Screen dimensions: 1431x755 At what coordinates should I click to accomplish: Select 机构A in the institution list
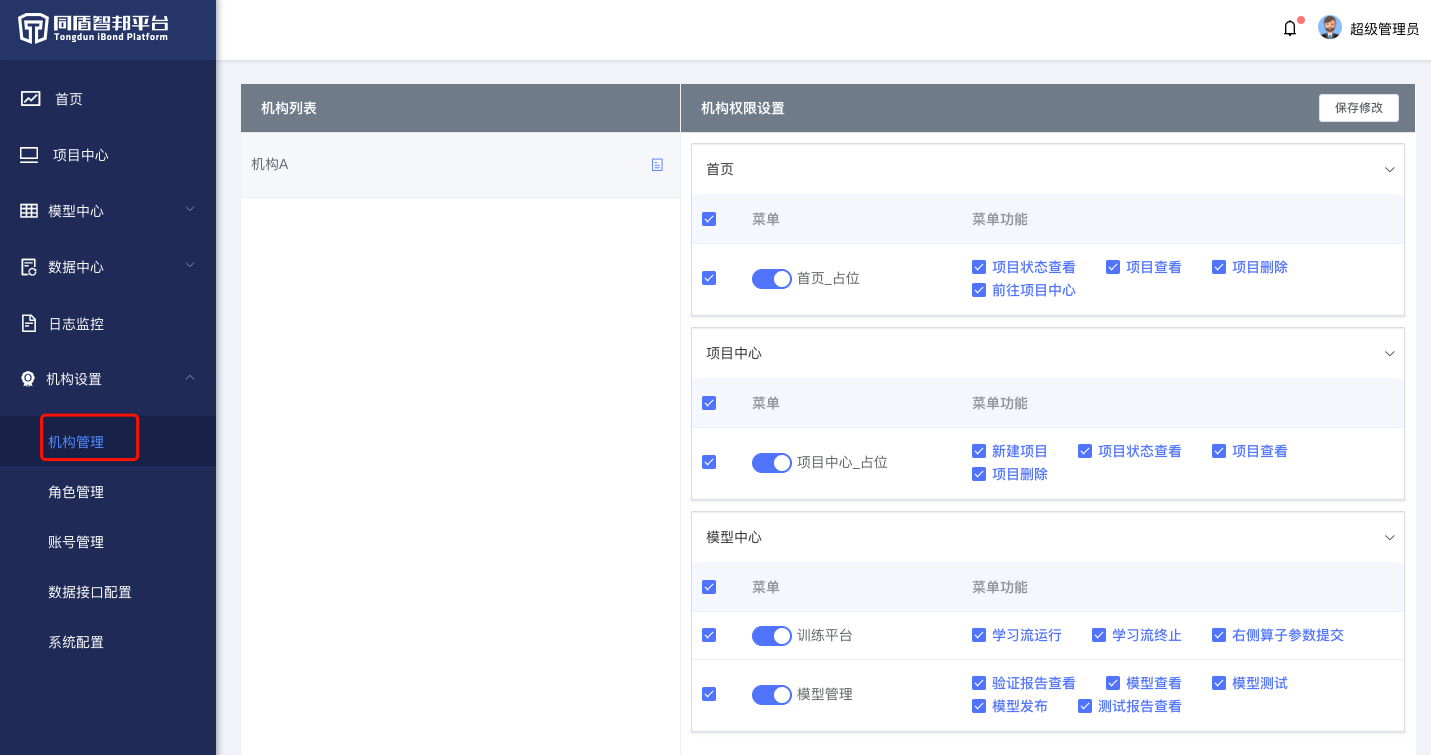[x=270, y=165]
